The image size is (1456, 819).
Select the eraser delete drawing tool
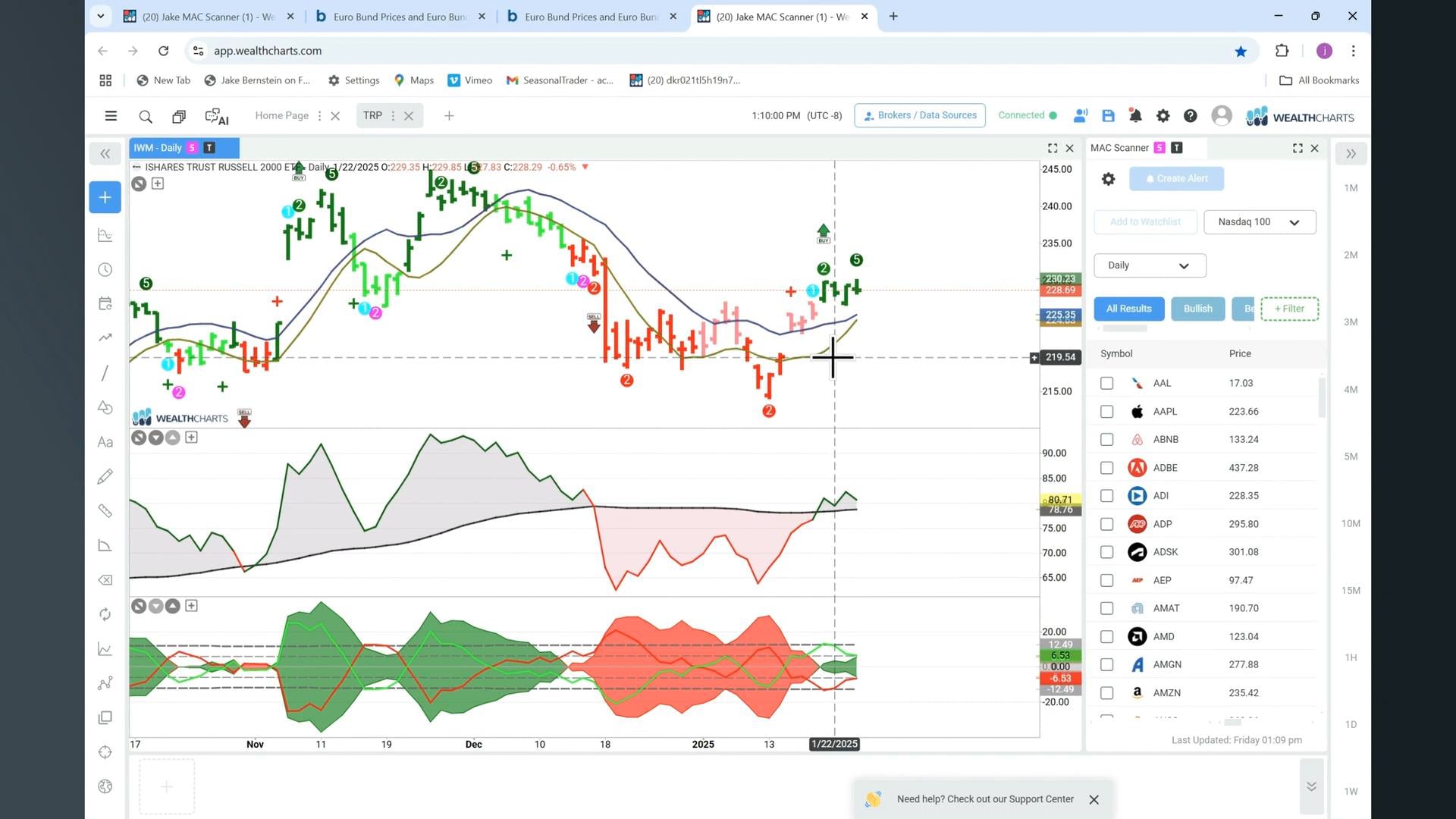coord(105,580)
